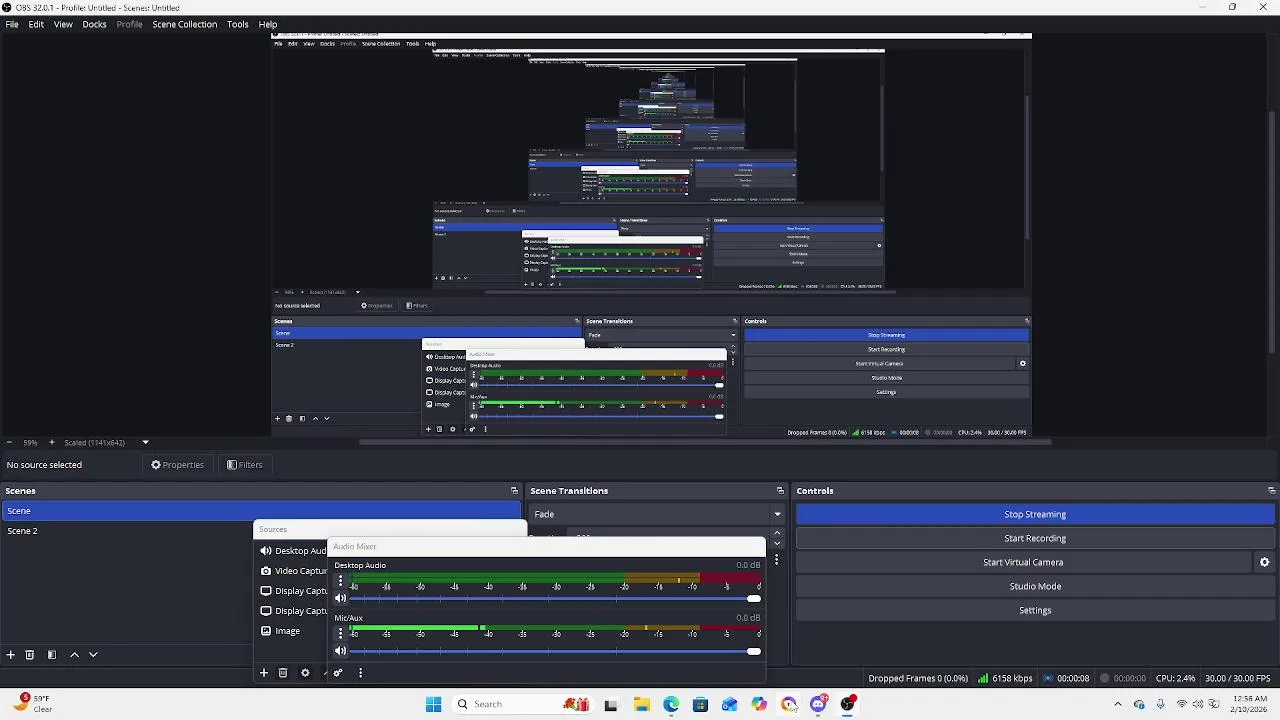The width and height of the screenshot is (1280, 720).
Task: Click the Properties button
Action: pos(177,465)
